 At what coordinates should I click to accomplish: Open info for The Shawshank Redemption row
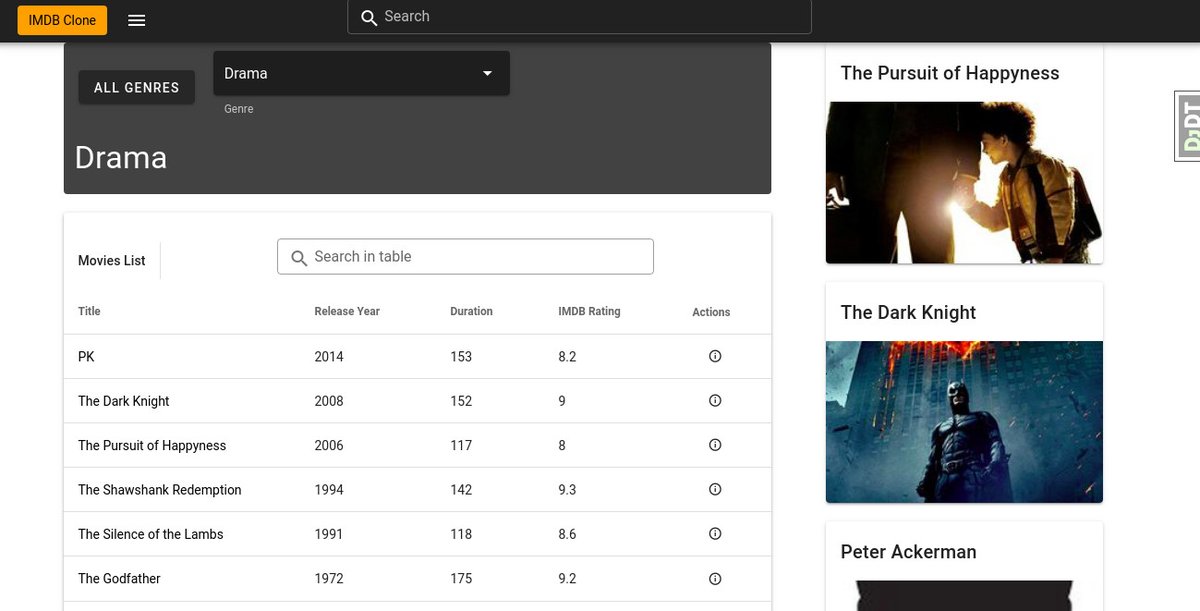click(715, 489)
